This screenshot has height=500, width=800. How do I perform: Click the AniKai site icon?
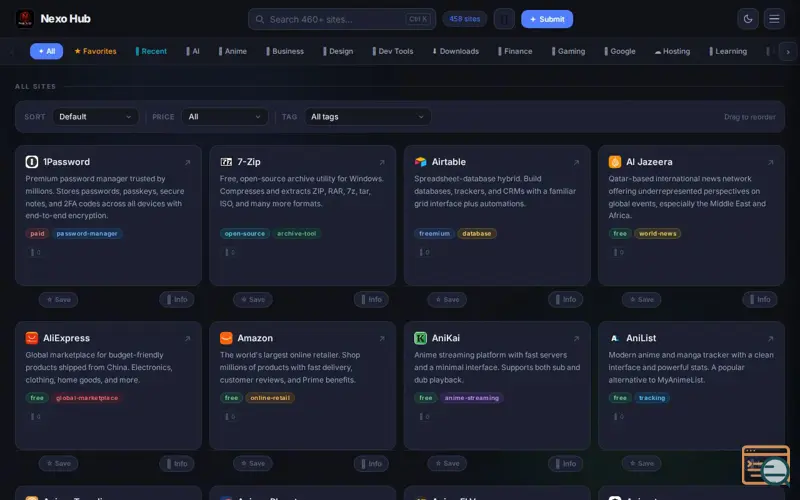(420, 338)
